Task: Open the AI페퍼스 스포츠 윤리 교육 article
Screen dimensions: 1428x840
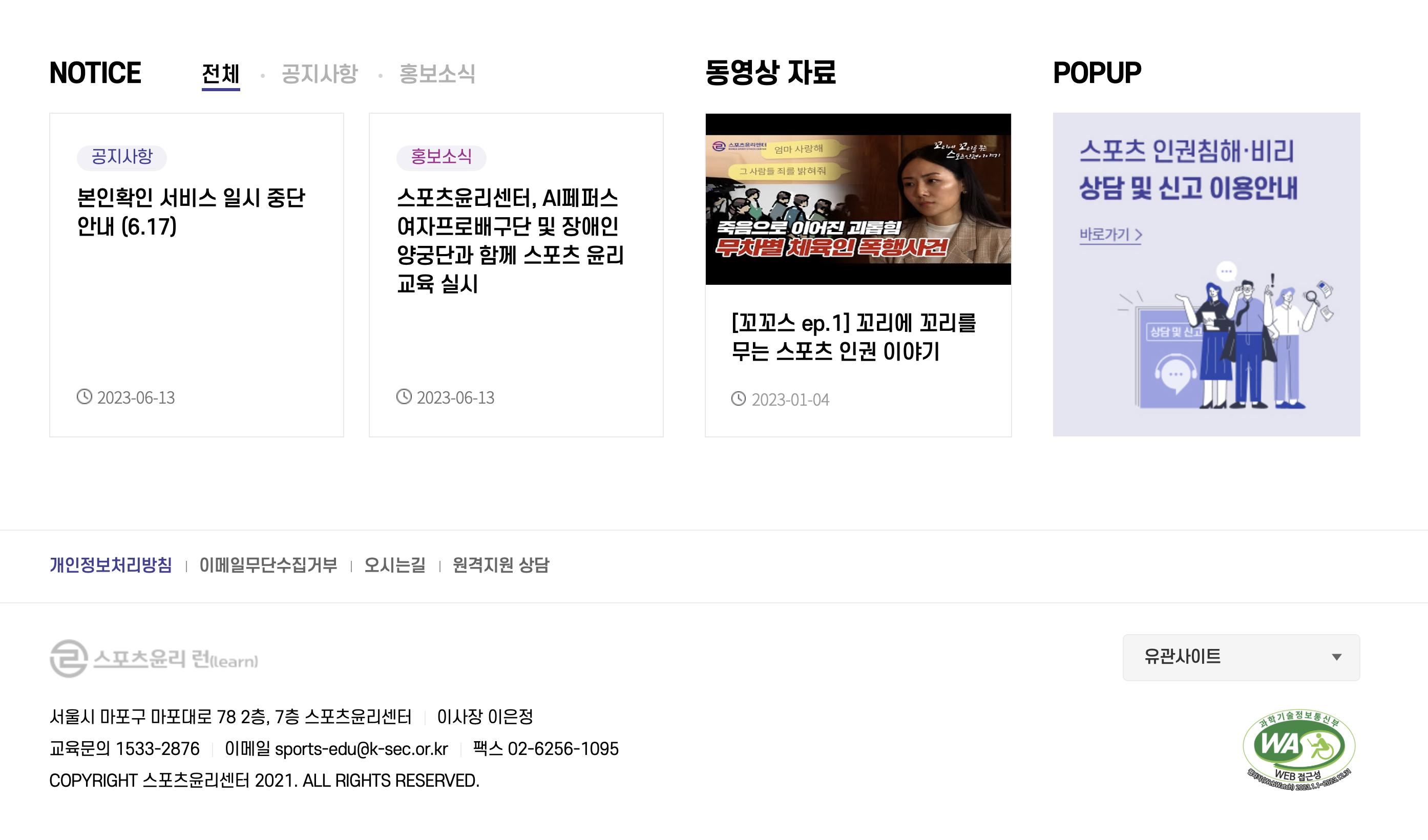Action: (x=510, y=240)
